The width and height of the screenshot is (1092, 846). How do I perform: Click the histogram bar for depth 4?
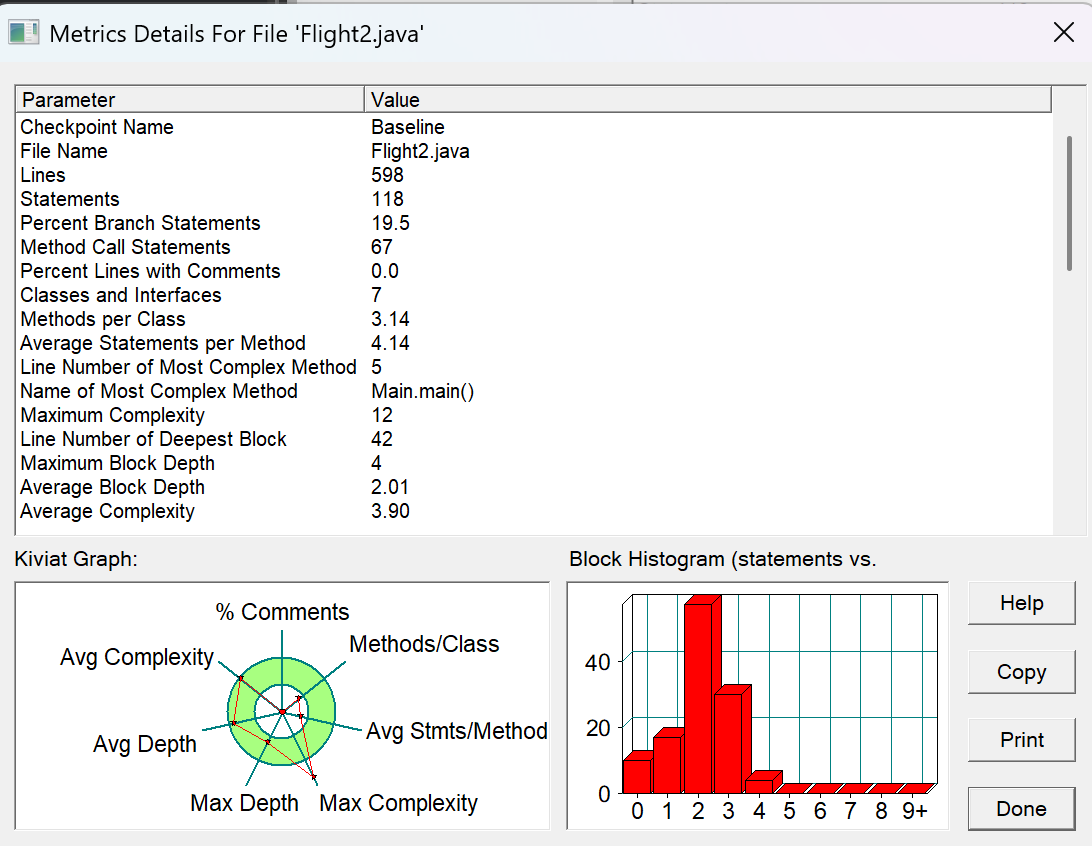(x=760, y=785)
